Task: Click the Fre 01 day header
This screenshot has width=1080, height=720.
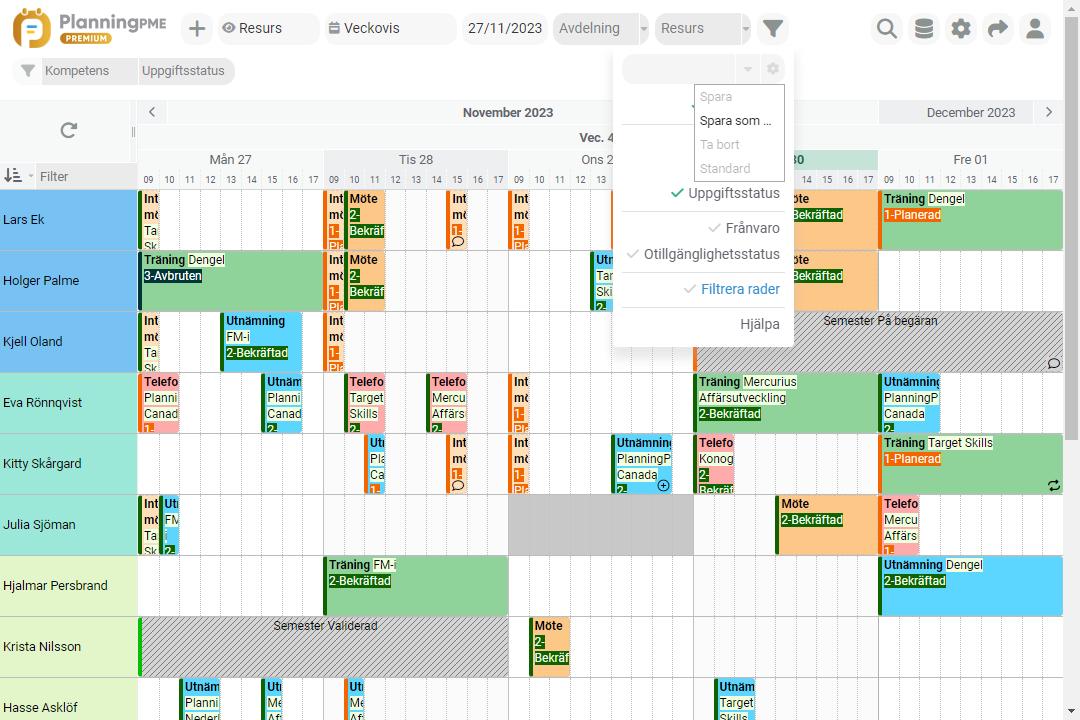Action: pyautogui.click(x=970, y=160)
